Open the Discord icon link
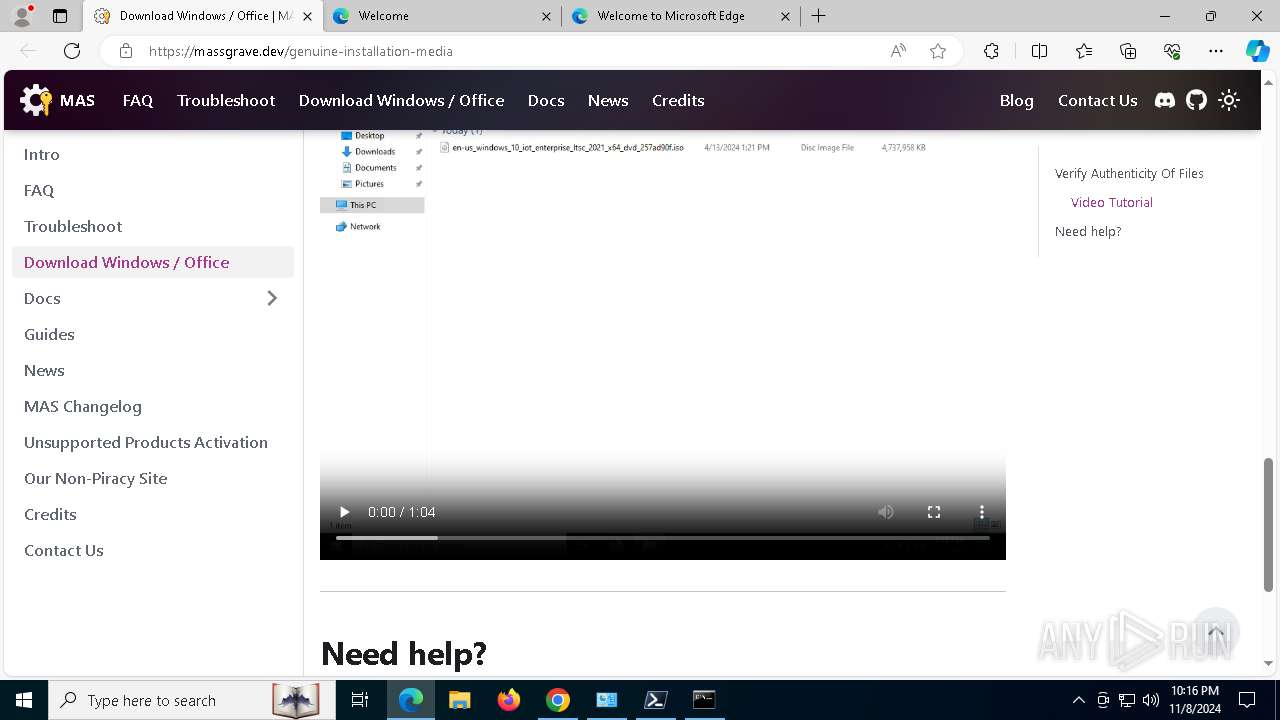Viewport: 1280px width, 720px height. pyautogui.click(x=1165, y=100)
